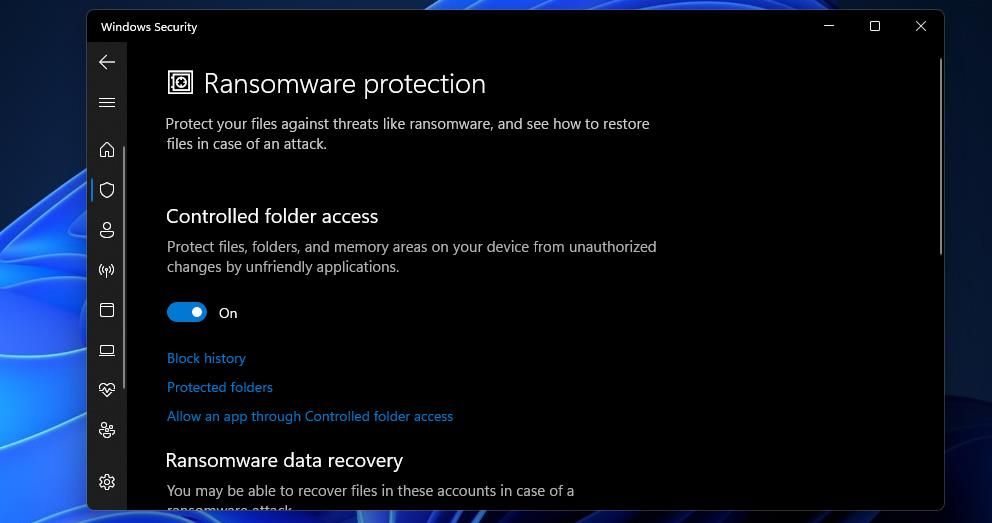Open the Block history link
The height and width of the screenshot is (523, 992).
206,358
